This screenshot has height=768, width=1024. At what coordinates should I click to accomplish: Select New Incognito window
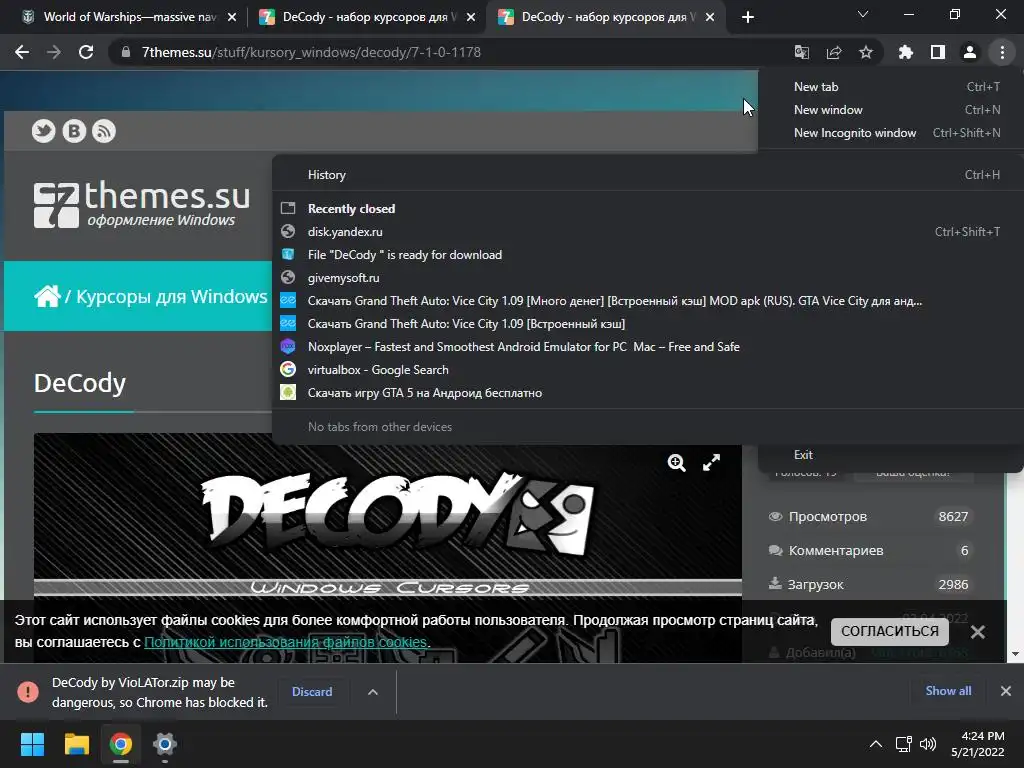click(891, 133)
